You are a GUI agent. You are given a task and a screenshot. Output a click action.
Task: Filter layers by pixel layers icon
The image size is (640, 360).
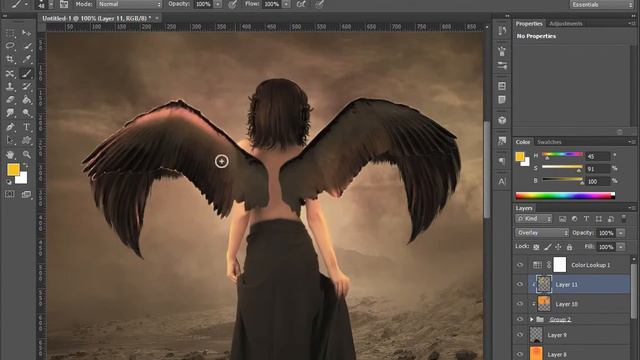click(562, 219)
